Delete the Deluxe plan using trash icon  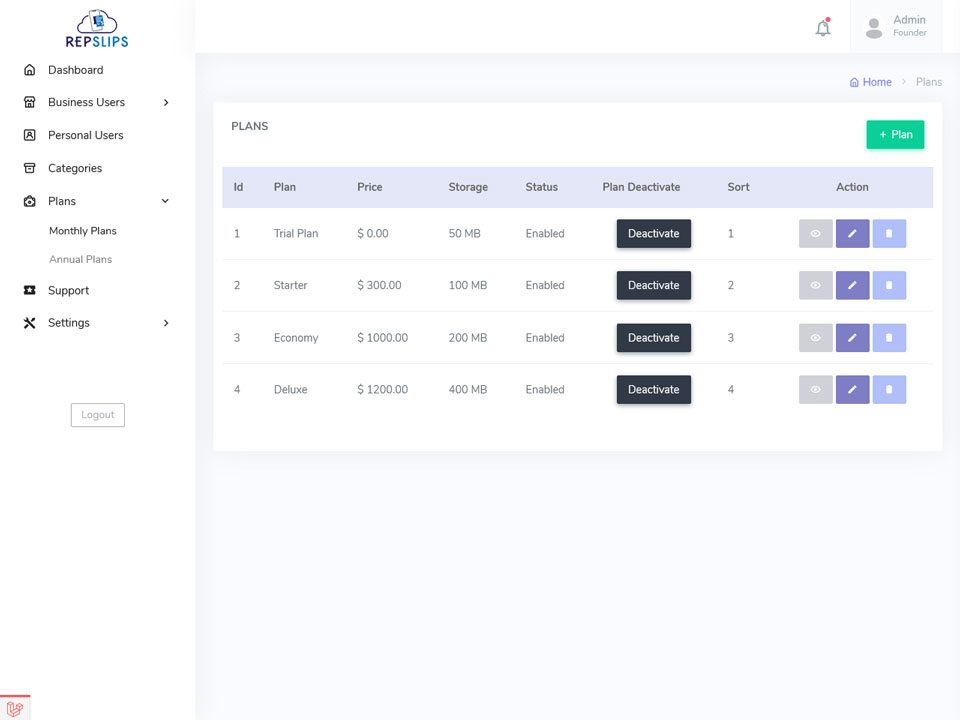tap(889, 389)
